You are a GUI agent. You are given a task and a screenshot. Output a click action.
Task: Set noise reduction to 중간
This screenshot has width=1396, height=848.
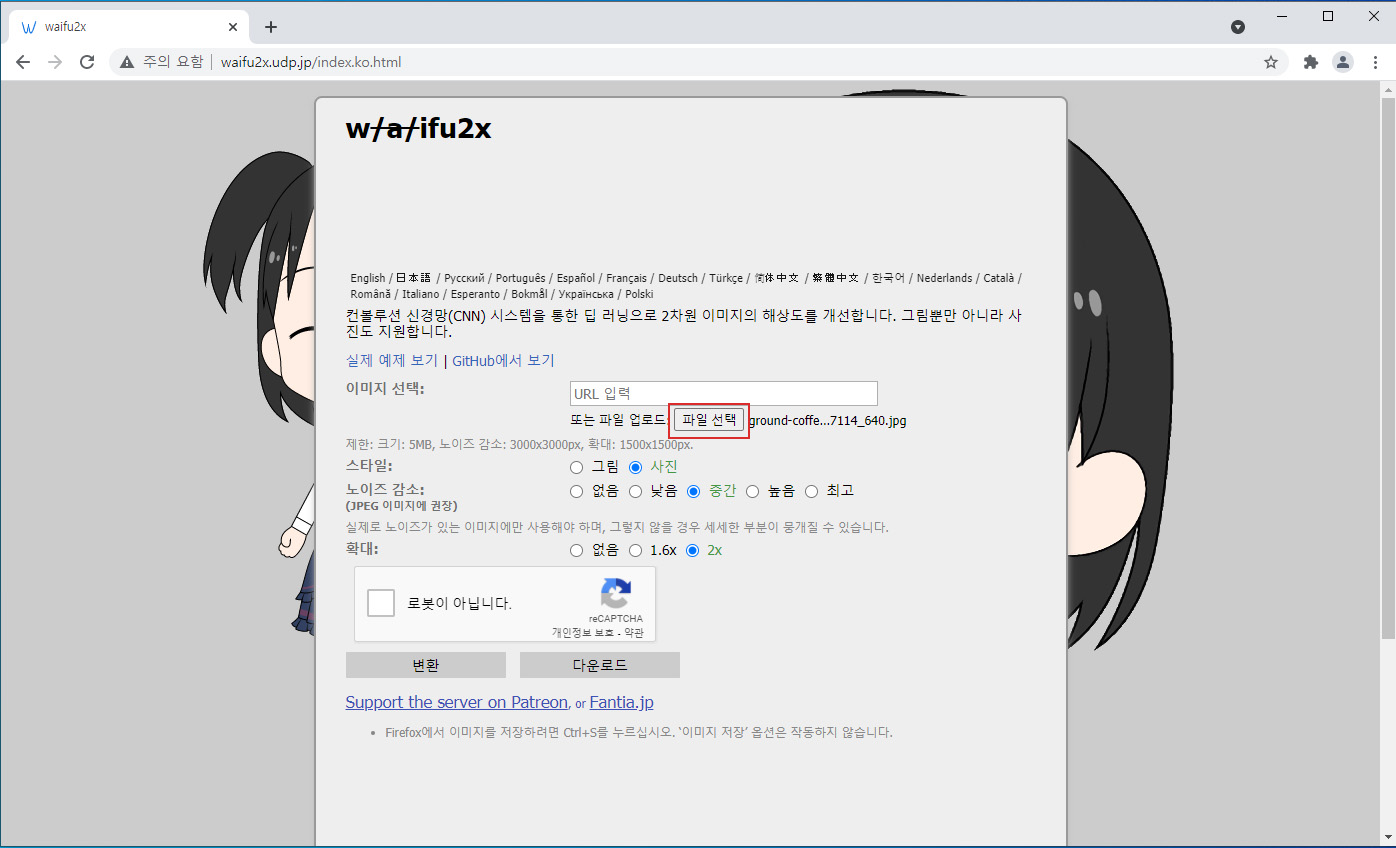pos(693,491)
